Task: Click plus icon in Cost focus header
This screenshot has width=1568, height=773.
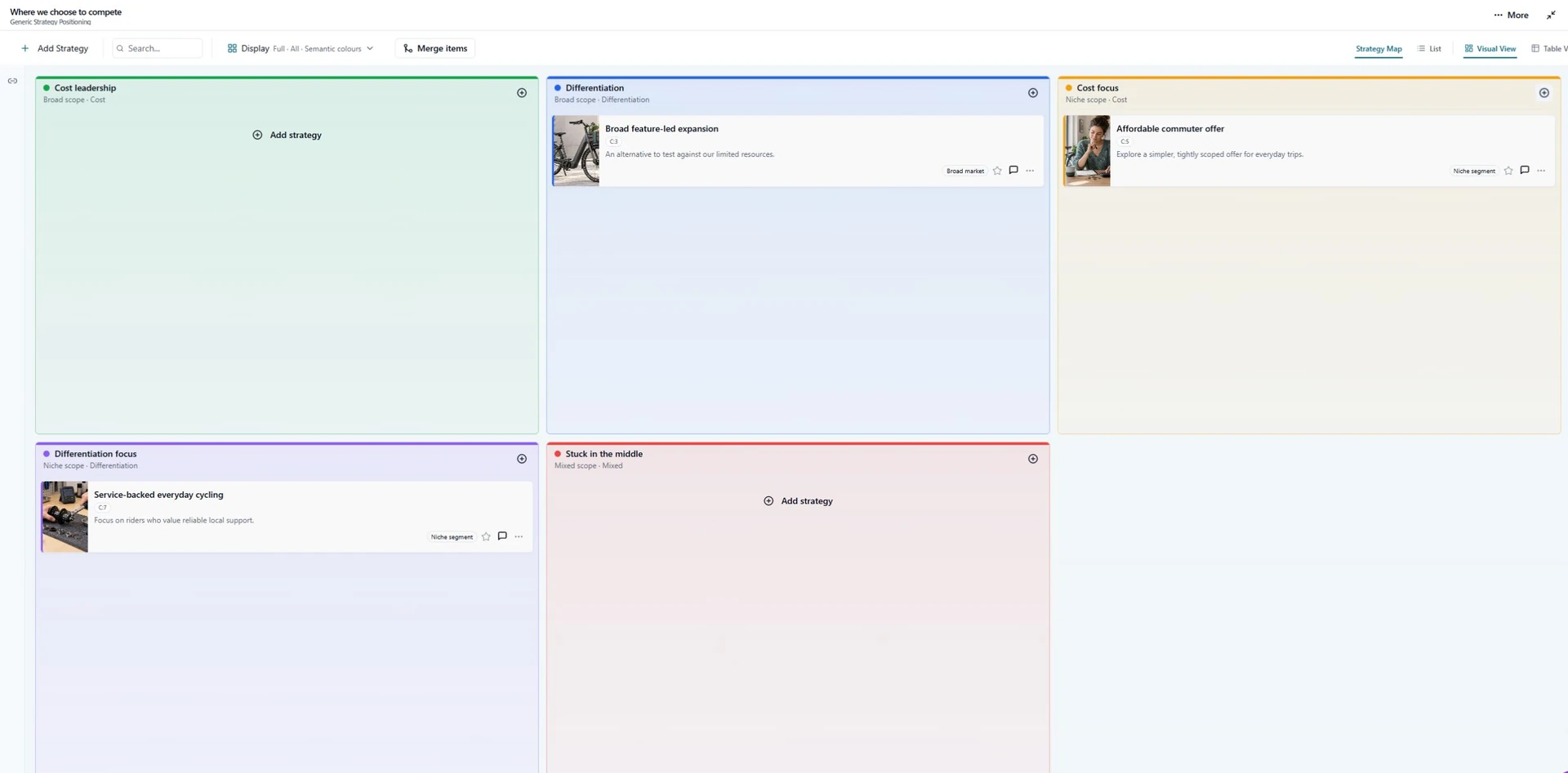Action: coord(1544,93)
